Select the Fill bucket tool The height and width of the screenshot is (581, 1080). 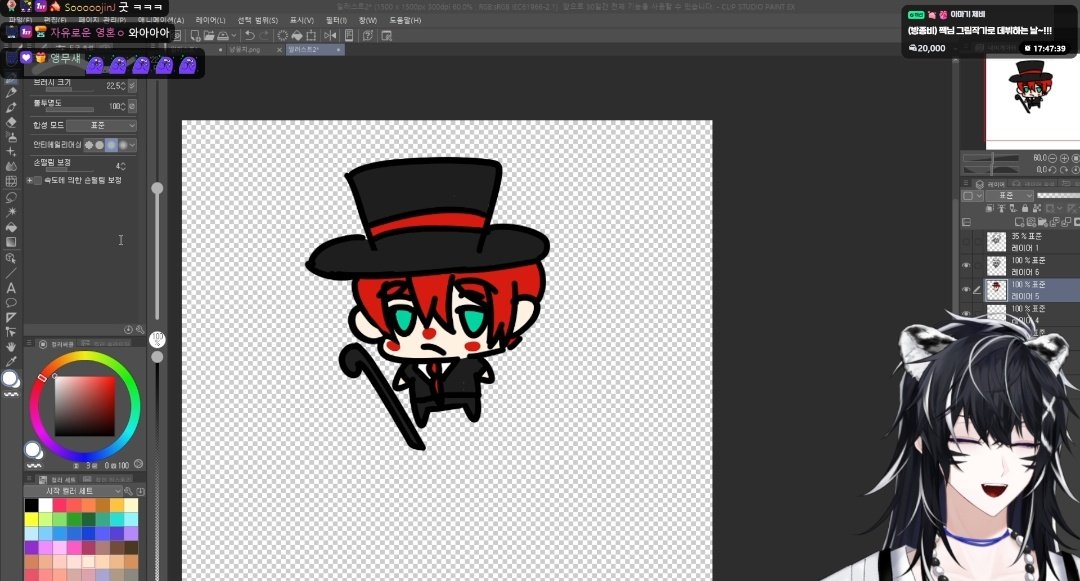11,227
